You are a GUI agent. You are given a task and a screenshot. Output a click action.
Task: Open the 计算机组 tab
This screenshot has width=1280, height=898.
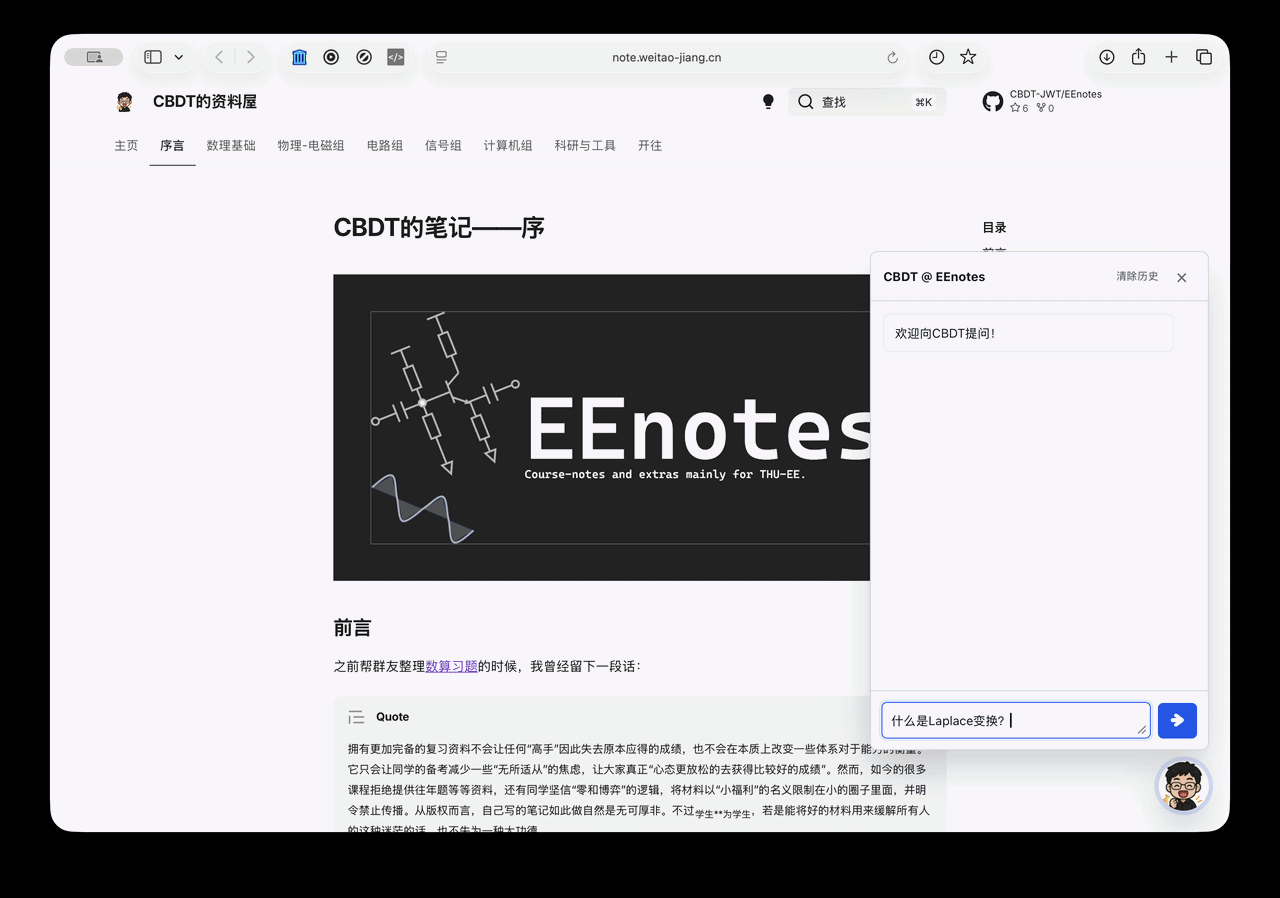[x=508, y=145]
